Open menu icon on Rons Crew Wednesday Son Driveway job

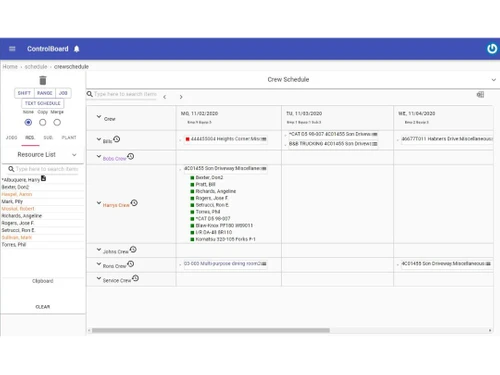[x=488, y=264]
